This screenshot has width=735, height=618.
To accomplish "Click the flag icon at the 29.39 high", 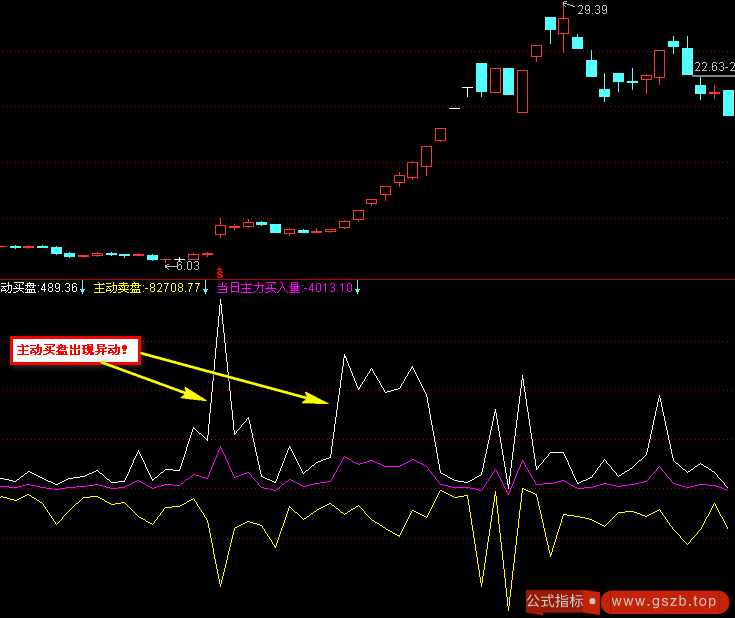I will point(569,6).
